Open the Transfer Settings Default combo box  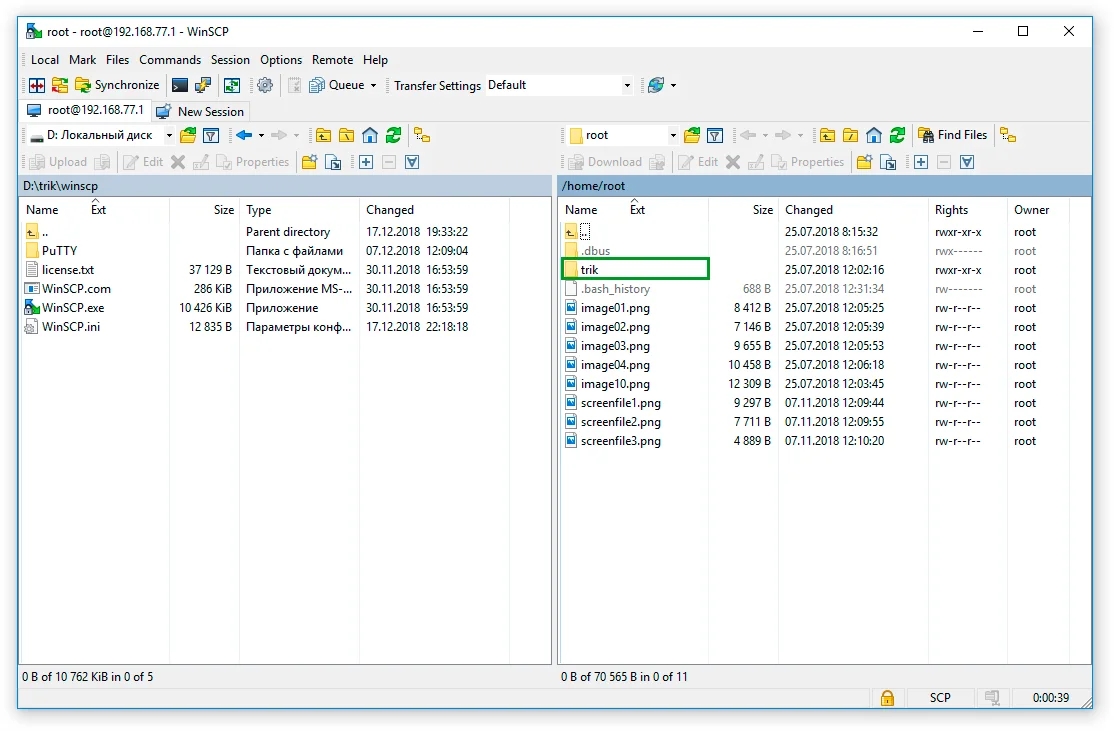[559, 85]
